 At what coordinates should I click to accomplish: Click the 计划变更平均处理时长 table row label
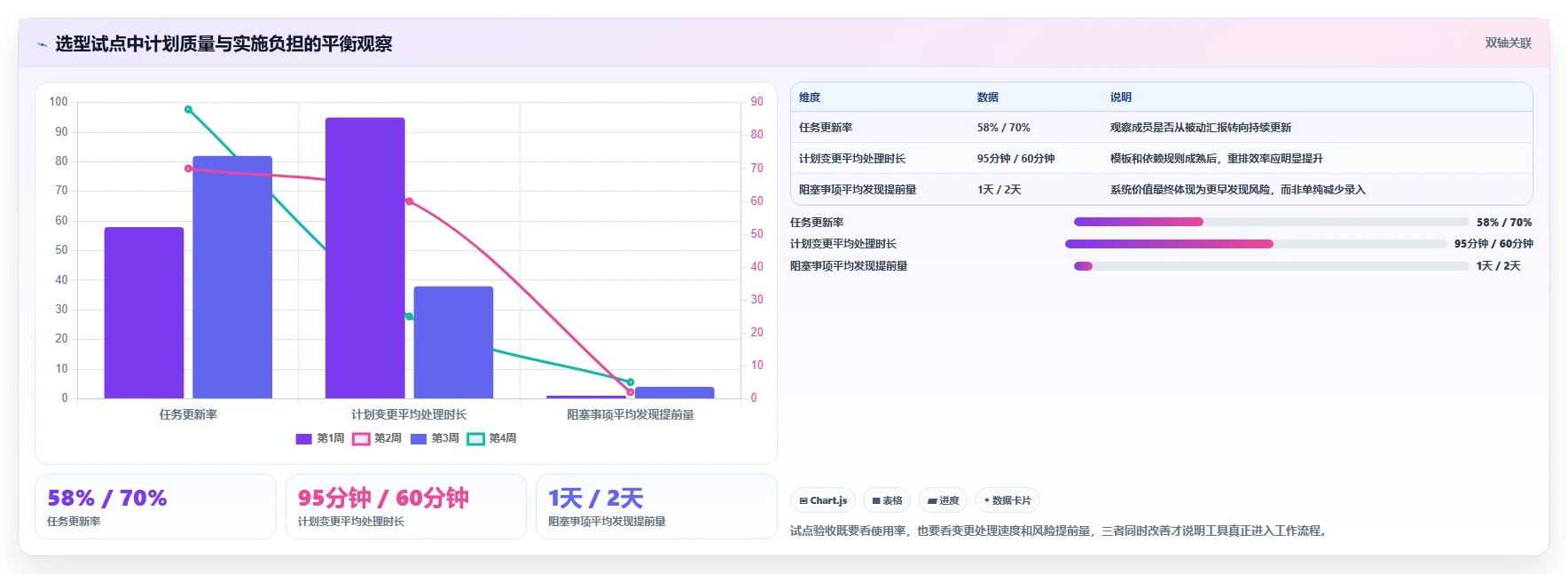[852, 159]
